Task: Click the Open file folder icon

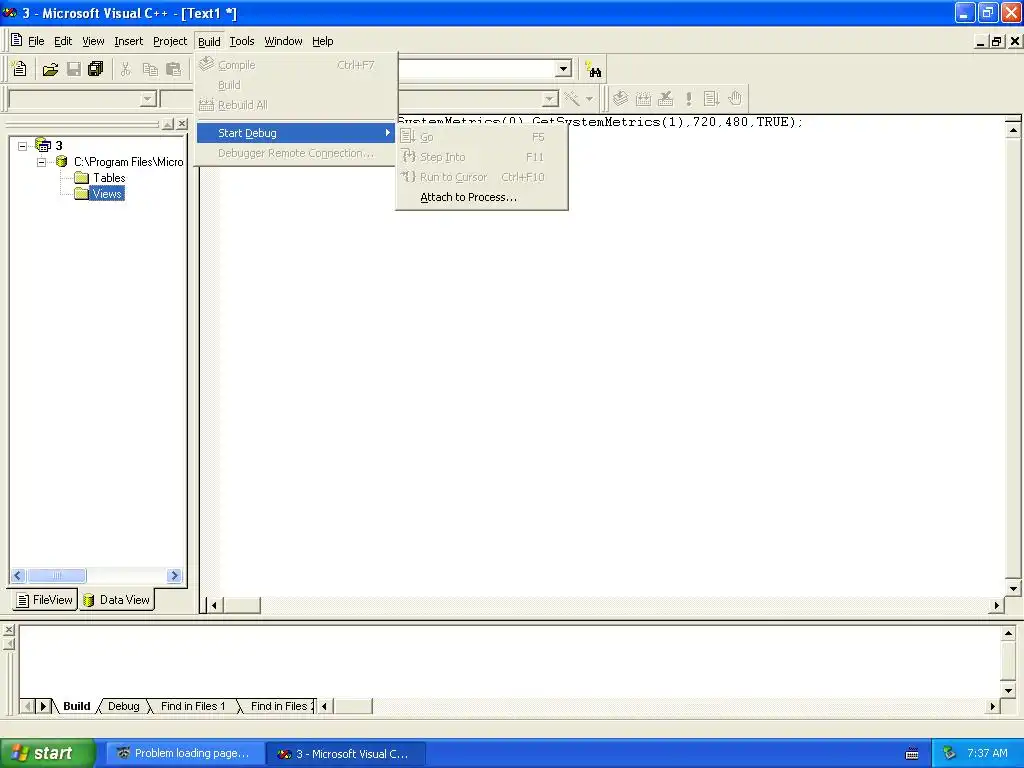Action: click(x=50, y=69)
